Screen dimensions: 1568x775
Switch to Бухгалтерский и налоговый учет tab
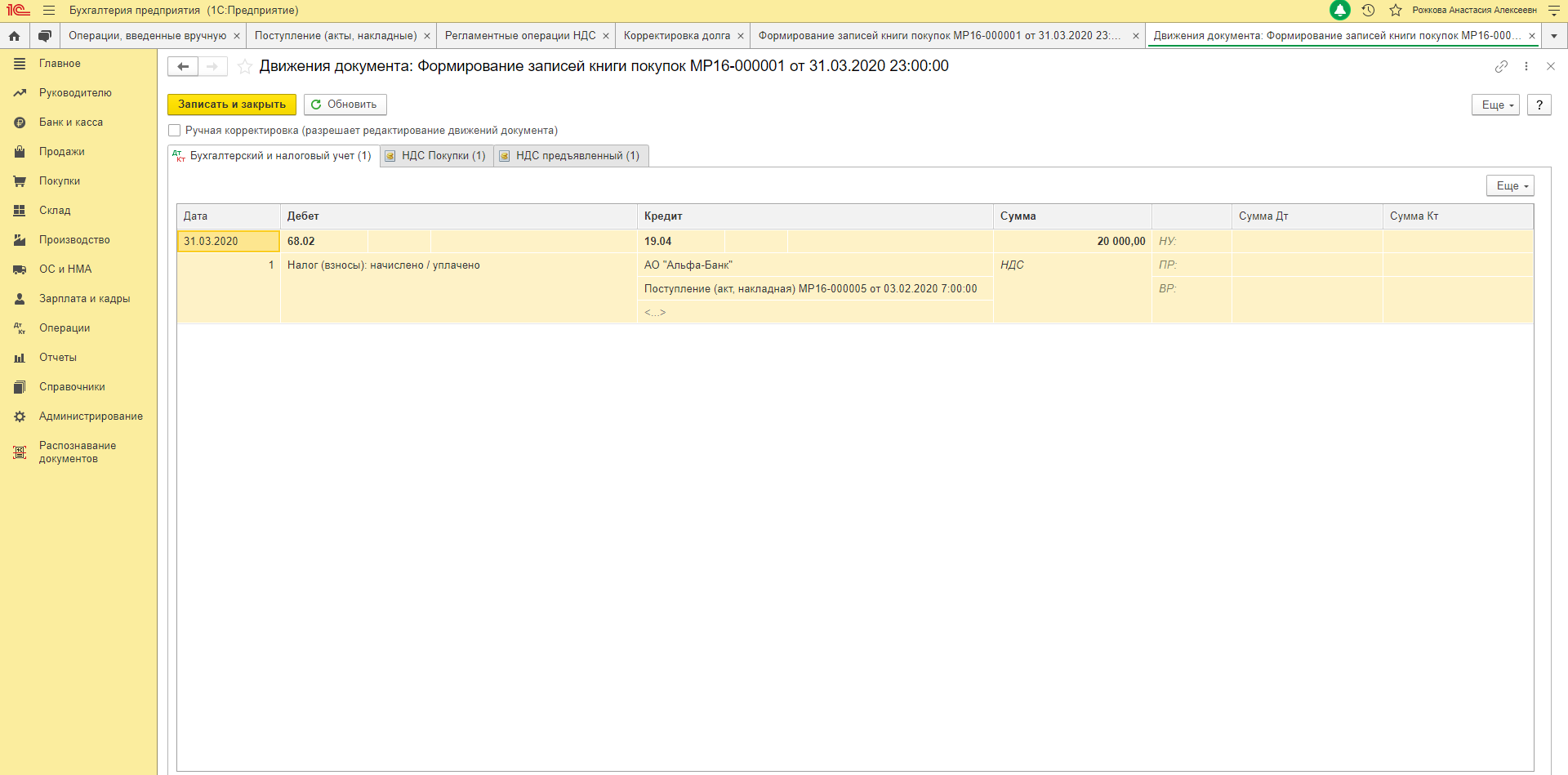273,156
